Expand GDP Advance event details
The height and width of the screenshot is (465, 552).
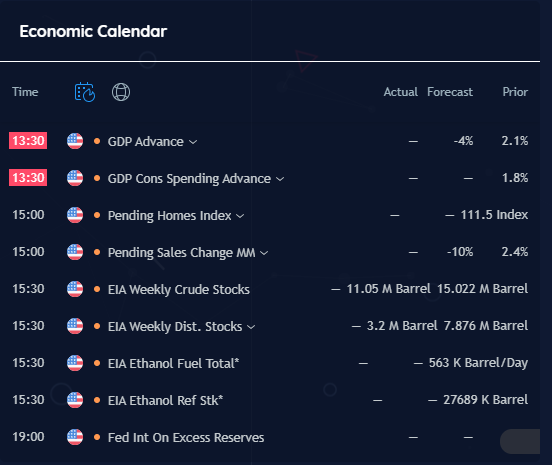(x=193, y=142)
